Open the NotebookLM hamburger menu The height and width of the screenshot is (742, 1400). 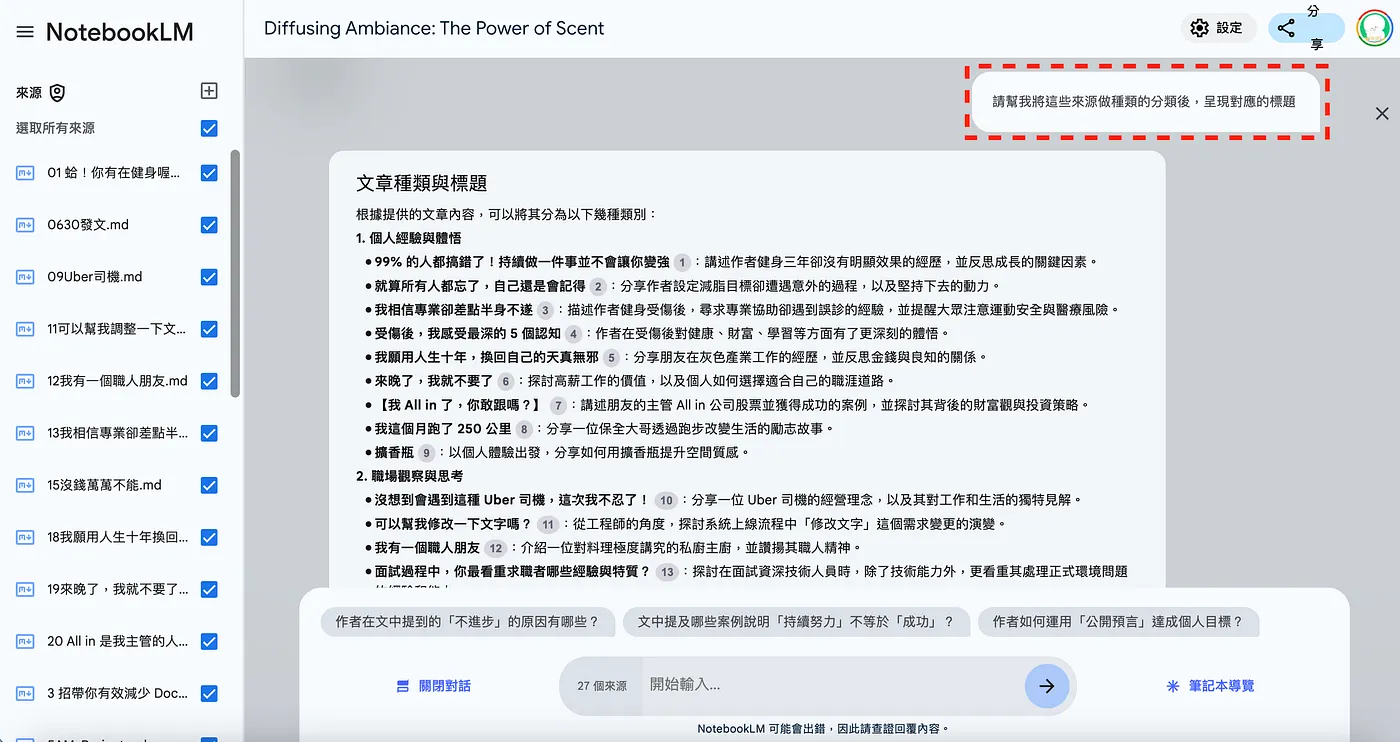click(25, 32)
